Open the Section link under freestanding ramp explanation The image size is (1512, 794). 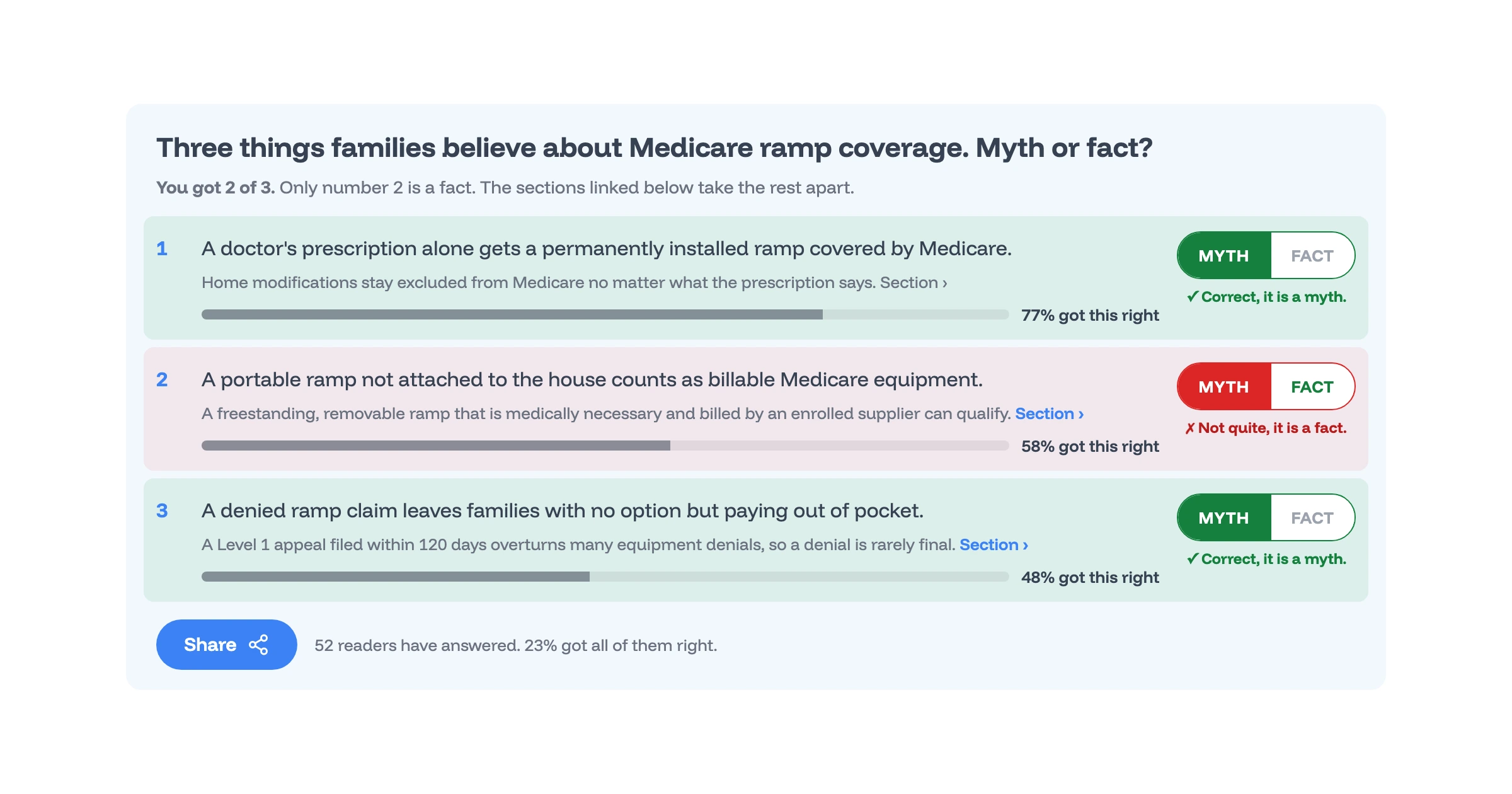(x=1049, y=413)
